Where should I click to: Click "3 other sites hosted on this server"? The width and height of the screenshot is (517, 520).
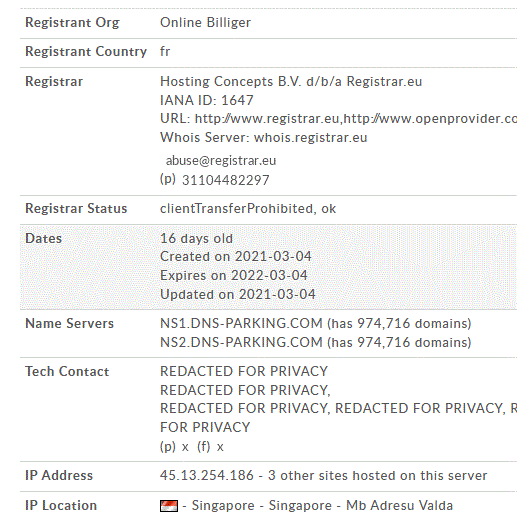point(377,475)
